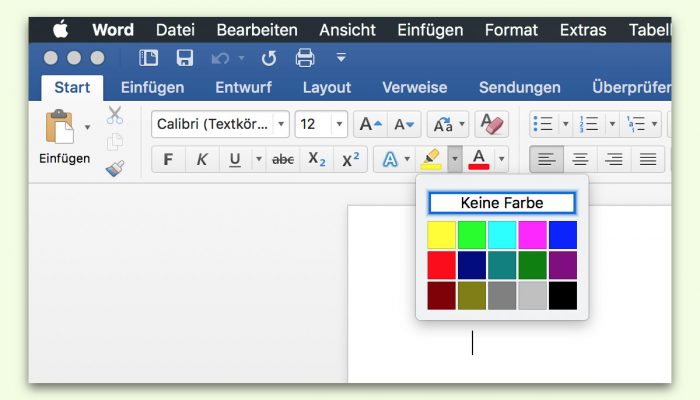Open text effects dropdown arrow
700x400 pixels.
coord(407,159)
